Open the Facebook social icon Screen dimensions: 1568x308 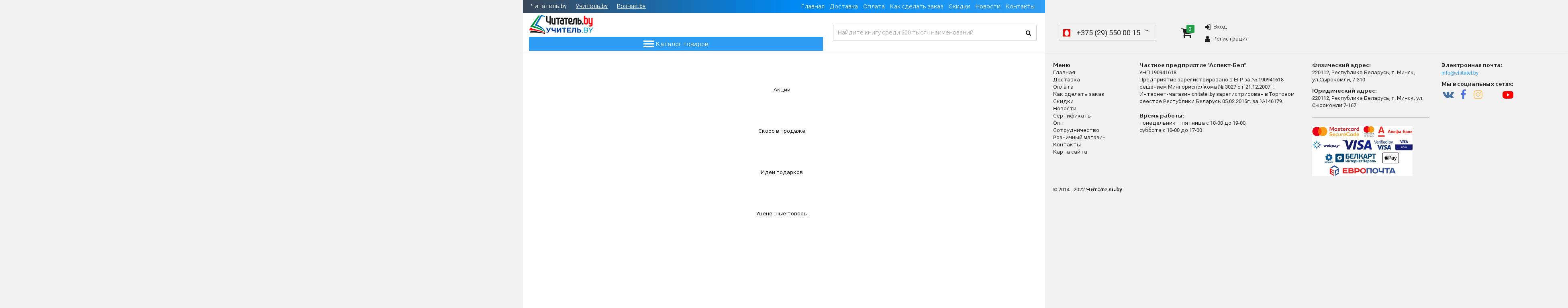coord(1463,95)
